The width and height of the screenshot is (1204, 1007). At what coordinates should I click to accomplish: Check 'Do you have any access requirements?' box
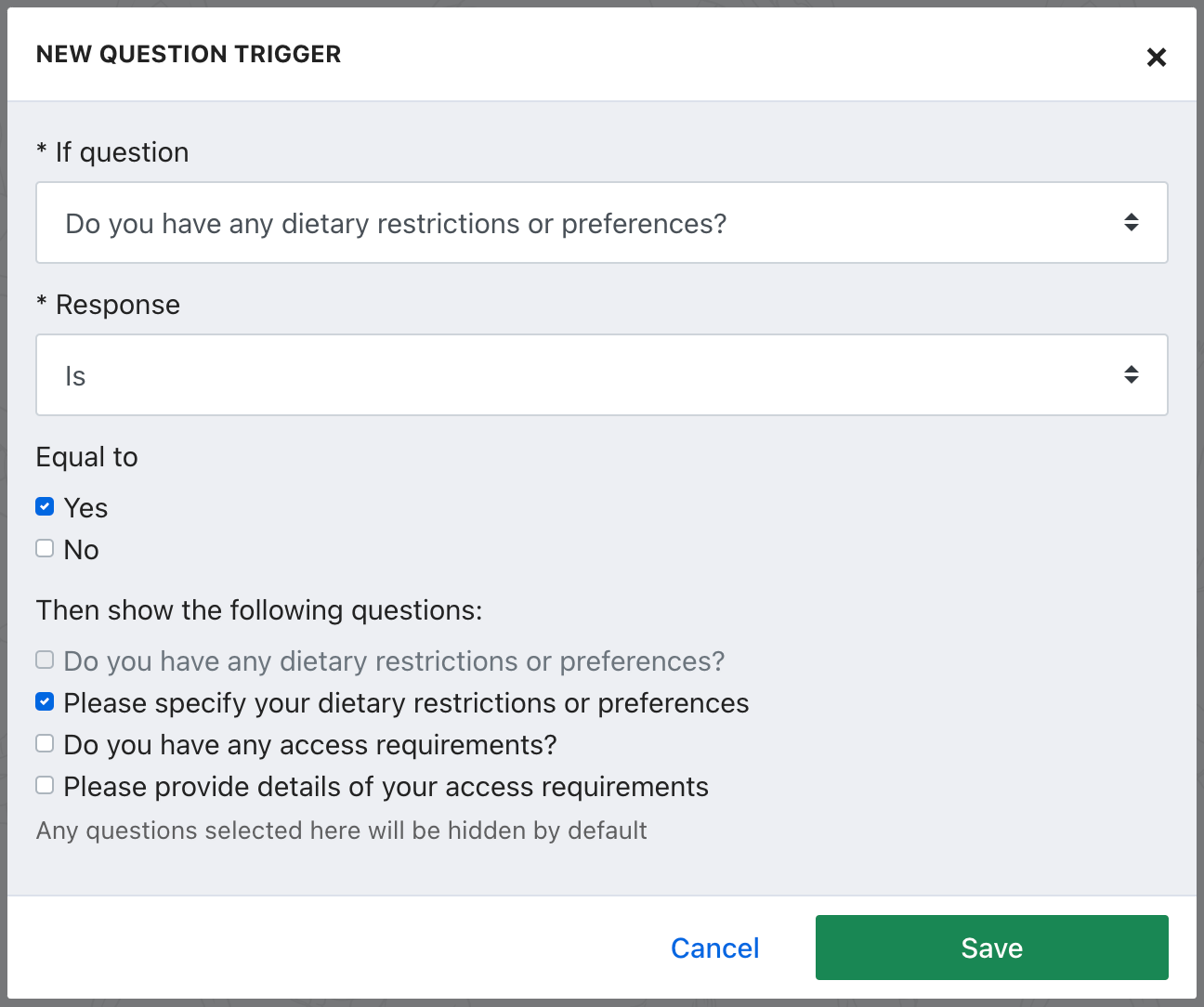pyautogui.click(x=45, y=743)
